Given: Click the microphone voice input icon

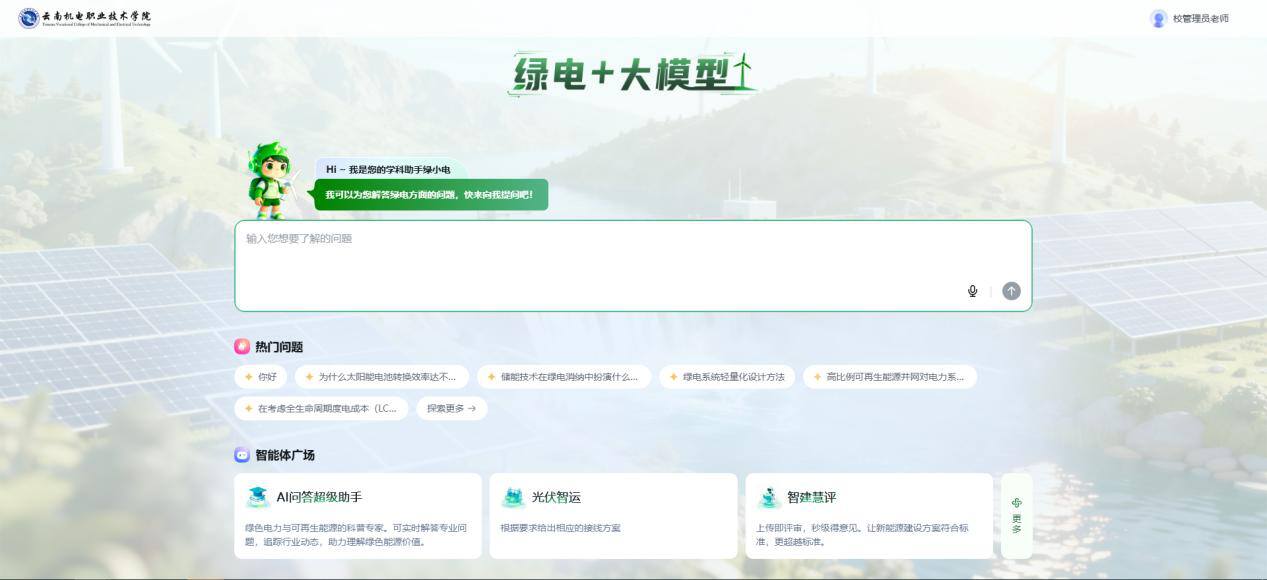Looking at the screenshot, I should click(972, 291).
